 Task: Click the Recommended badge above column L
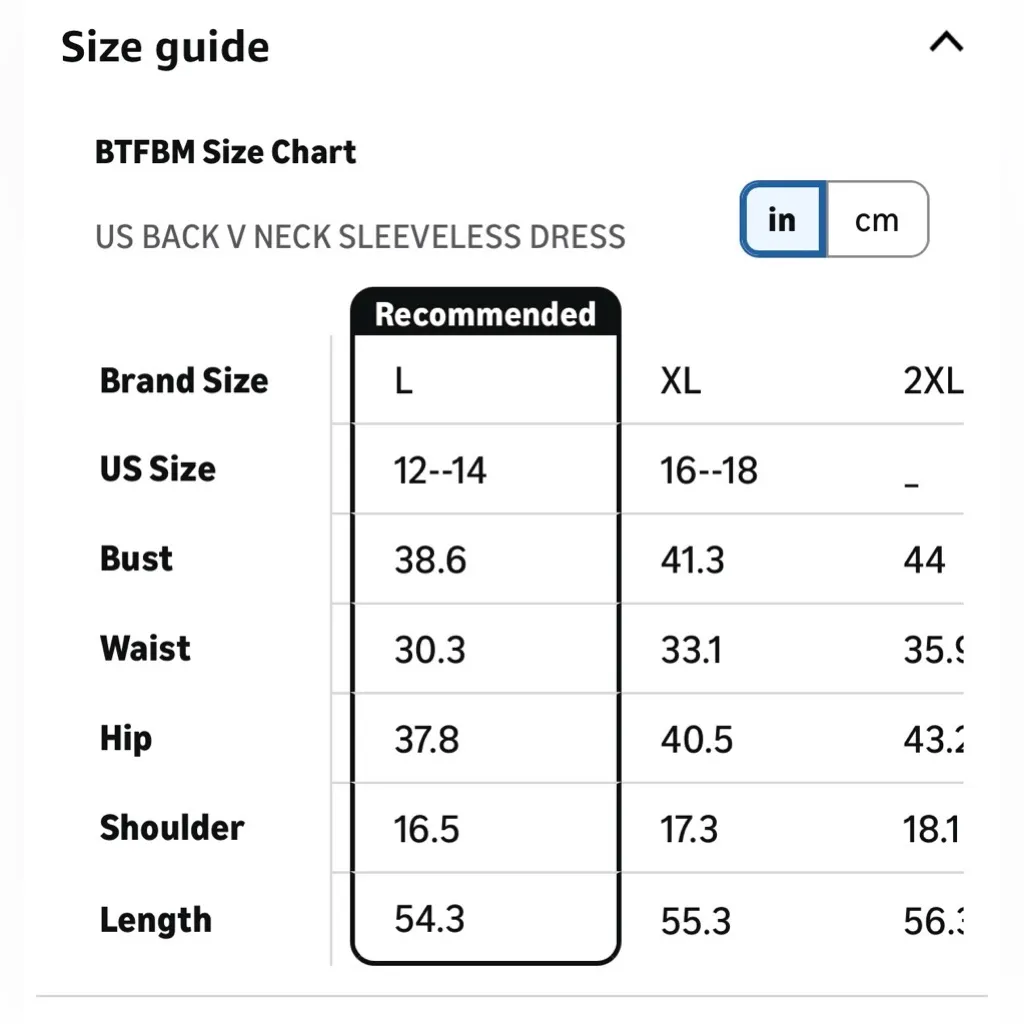[x=485, y=314]
